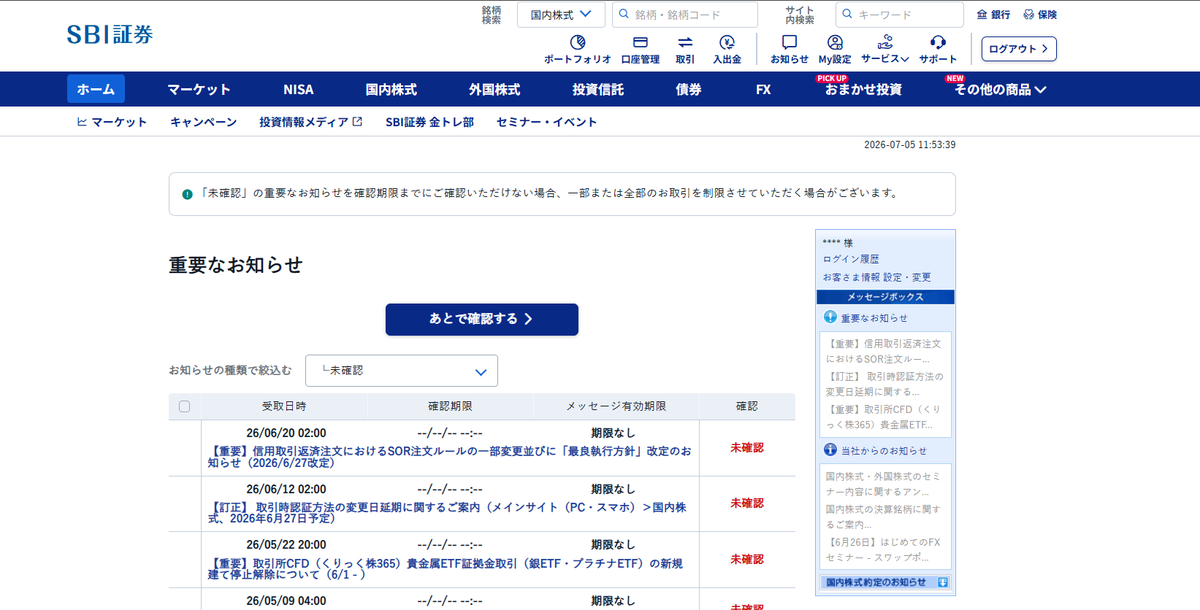Click the キーワード site search field

point(900,15)
